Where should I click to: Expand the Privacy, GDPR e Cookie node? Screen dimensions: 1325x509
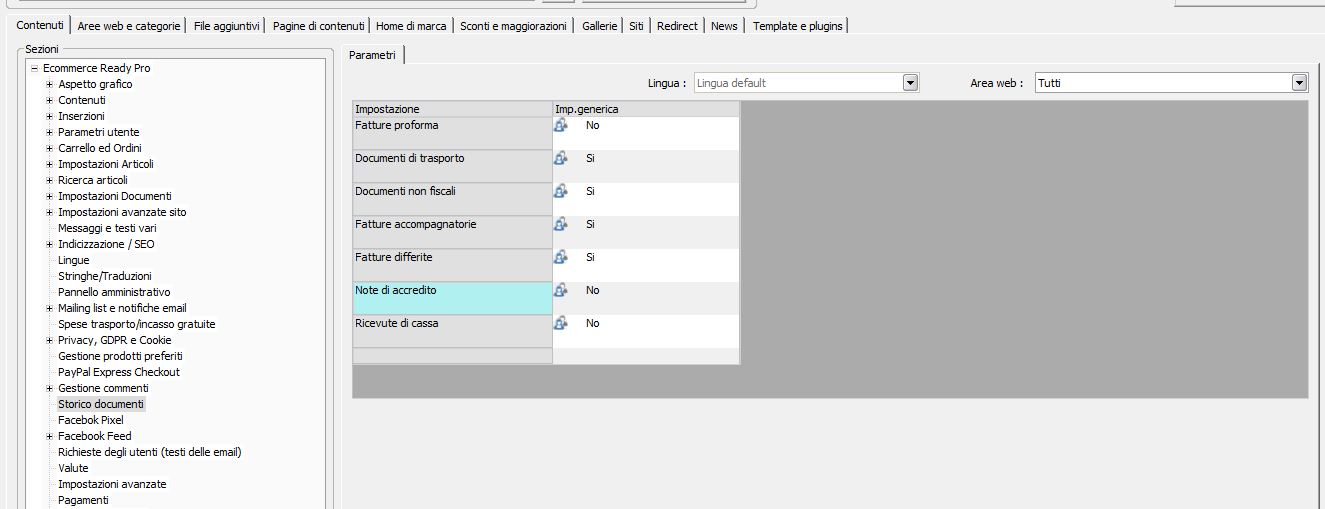(x=49, y=340)
